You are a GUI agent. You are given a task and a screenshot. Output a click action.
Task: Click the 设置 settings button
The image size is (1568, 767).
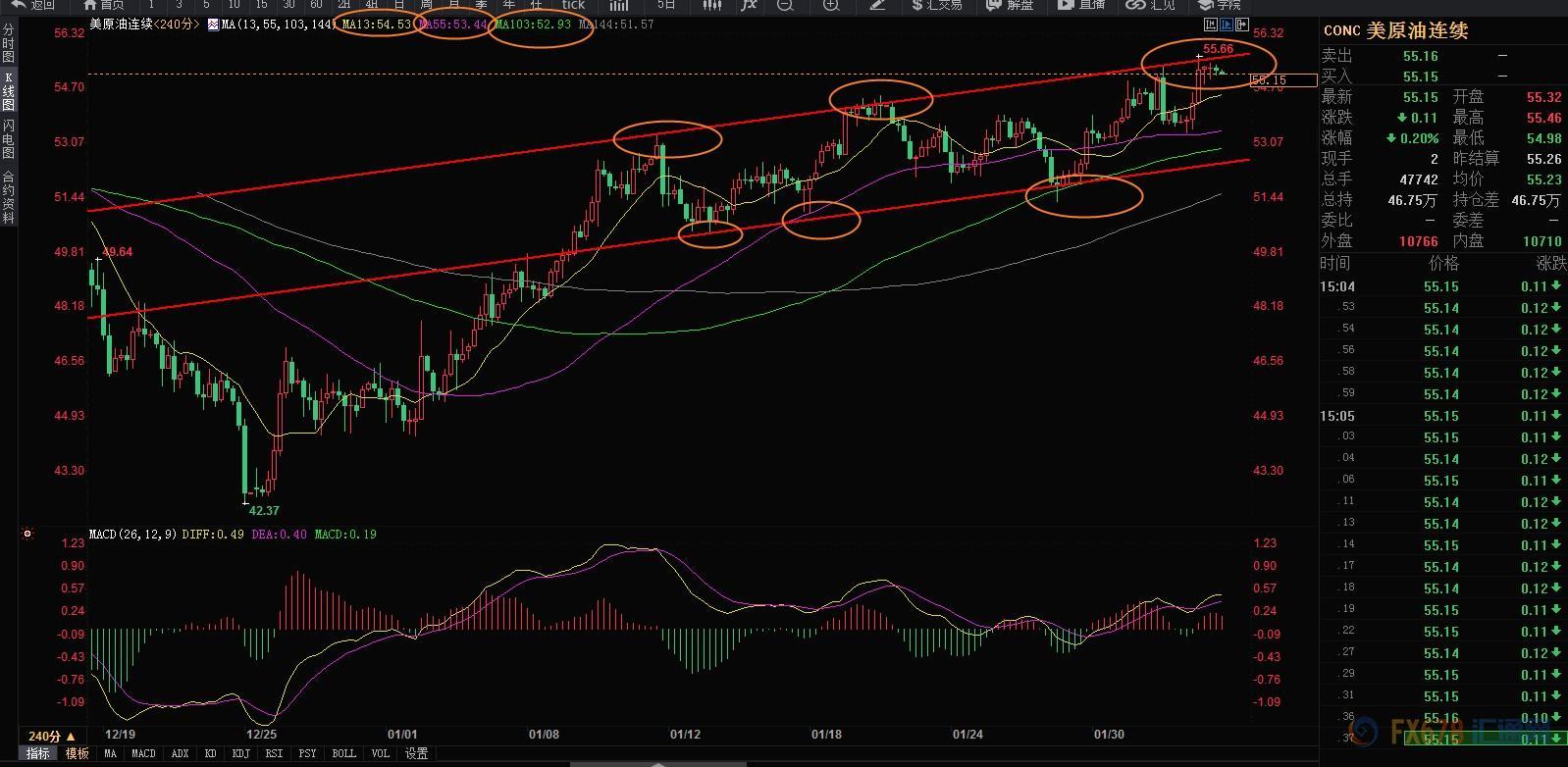[417, 753]
